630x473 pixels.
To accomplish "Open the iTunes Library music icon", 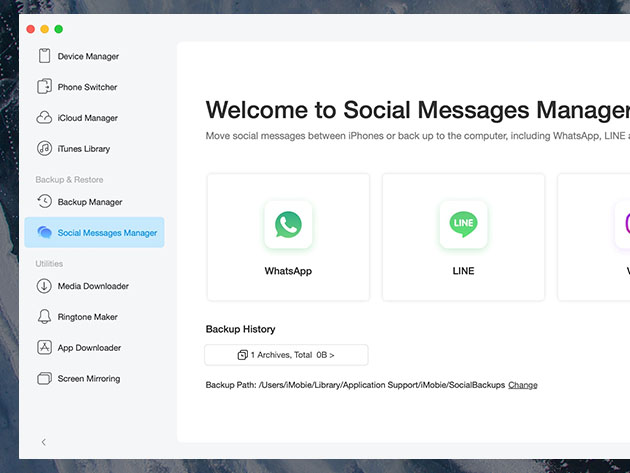I will coord(45,148).
